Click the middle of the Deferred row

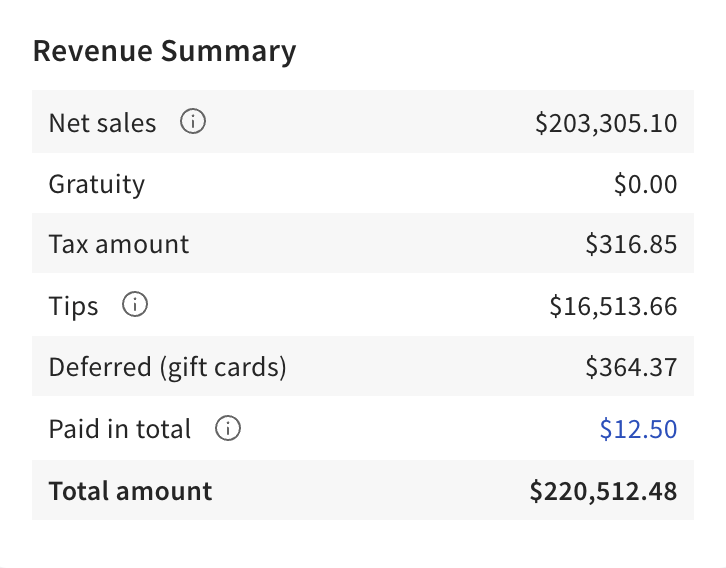363,367
